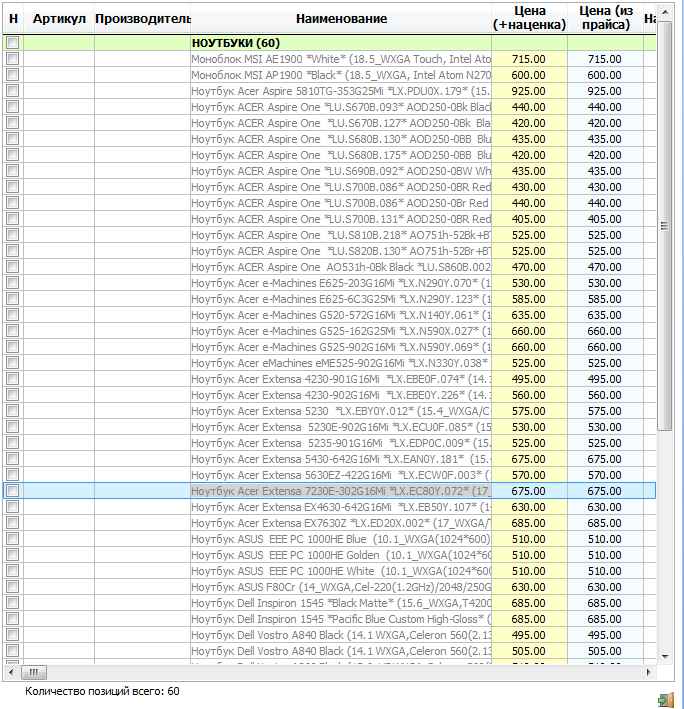Click markup price 925.00 for Aspire 5810TG
Screen dimensions: 684x709
point(528,91)
